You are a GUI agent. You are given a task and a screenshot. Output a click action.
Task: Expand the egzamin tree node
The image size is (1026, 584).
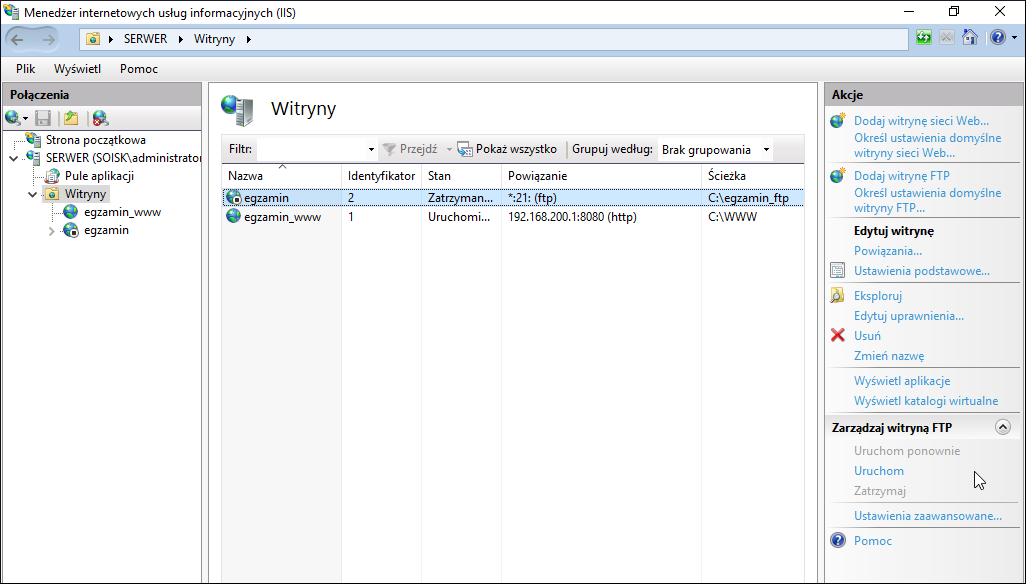click(52, 231)
